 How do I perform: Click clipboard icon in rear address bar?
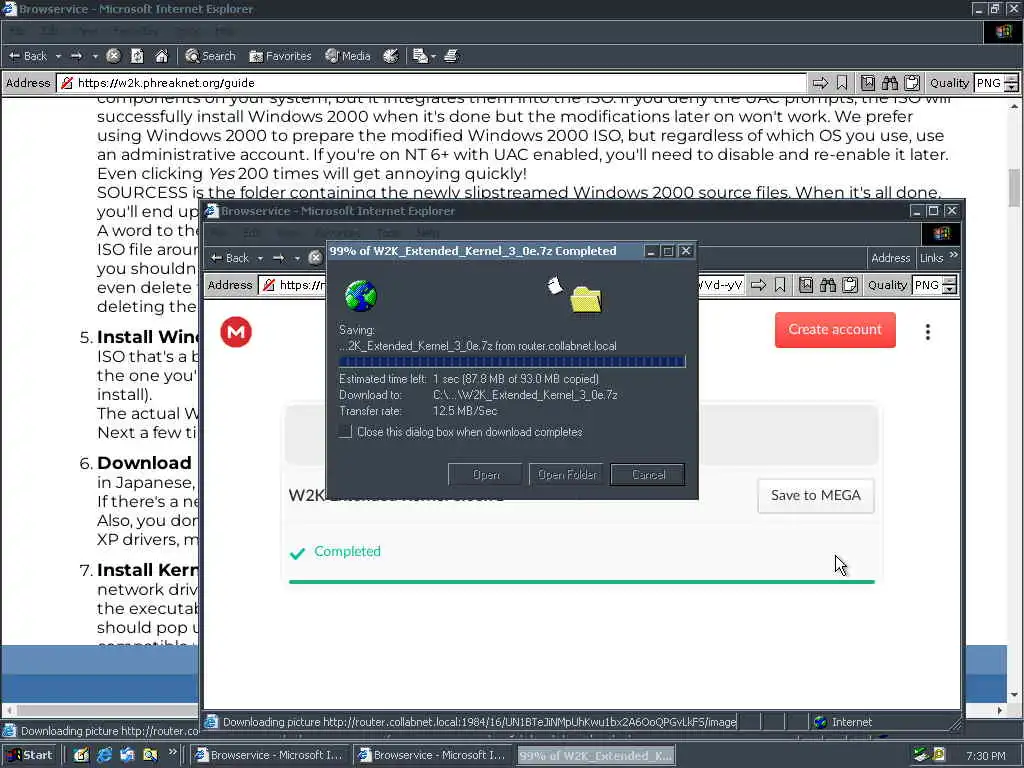click(x=912, y=83)
